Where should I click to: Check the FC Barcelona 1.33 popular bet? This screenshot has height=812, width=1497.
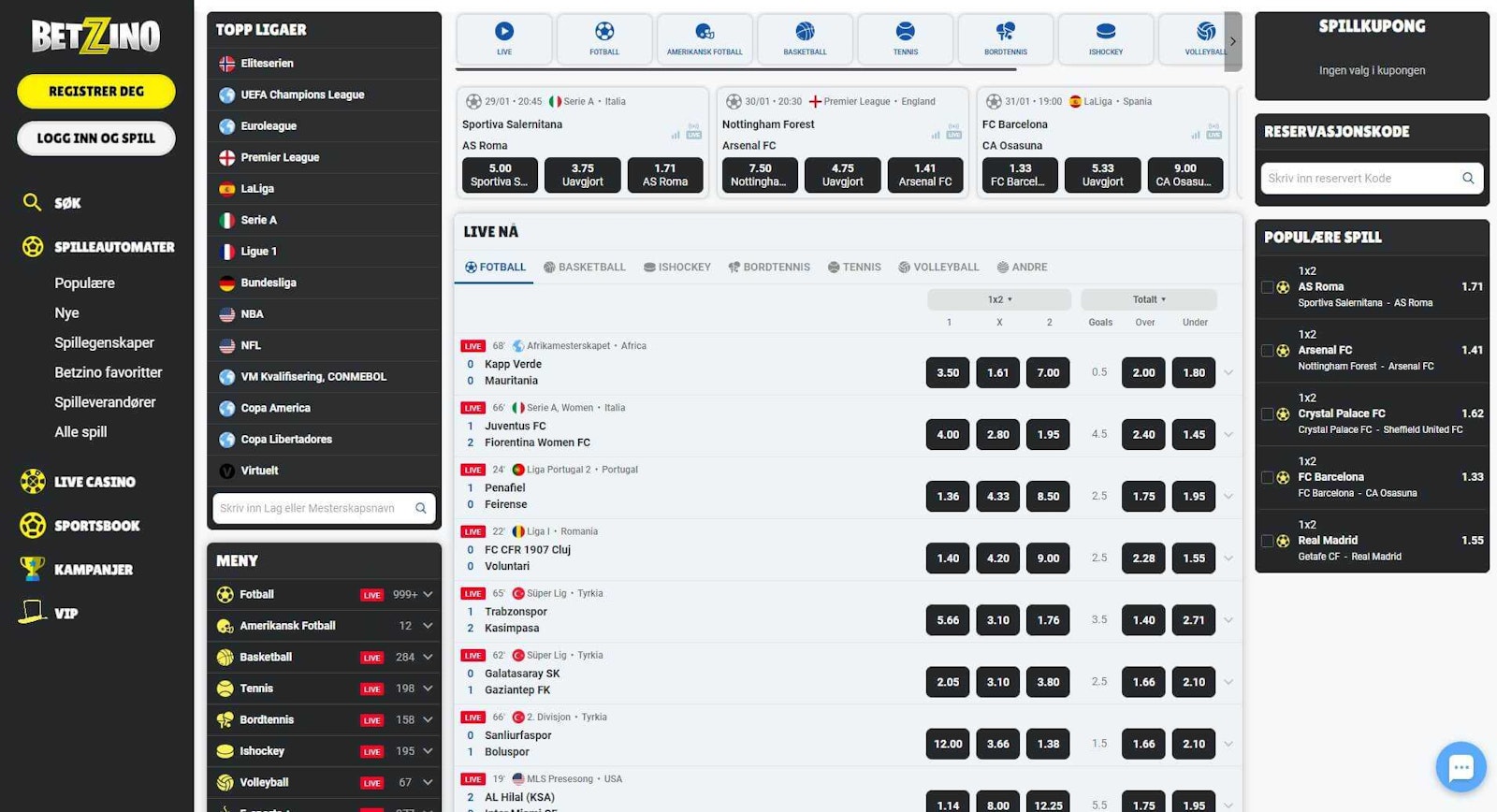point(1268,477)
